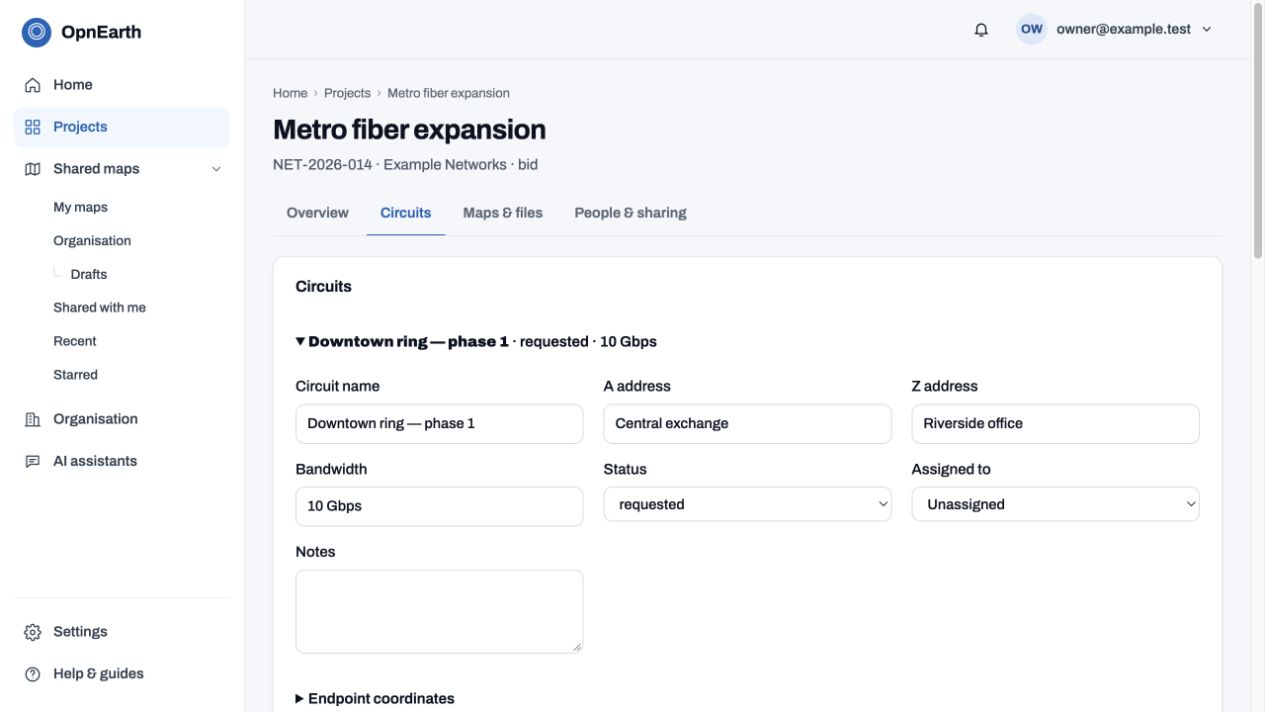Open the Drafts sub-item
1265x712 pixels.
pyautogui.click(x=88, y=274)
